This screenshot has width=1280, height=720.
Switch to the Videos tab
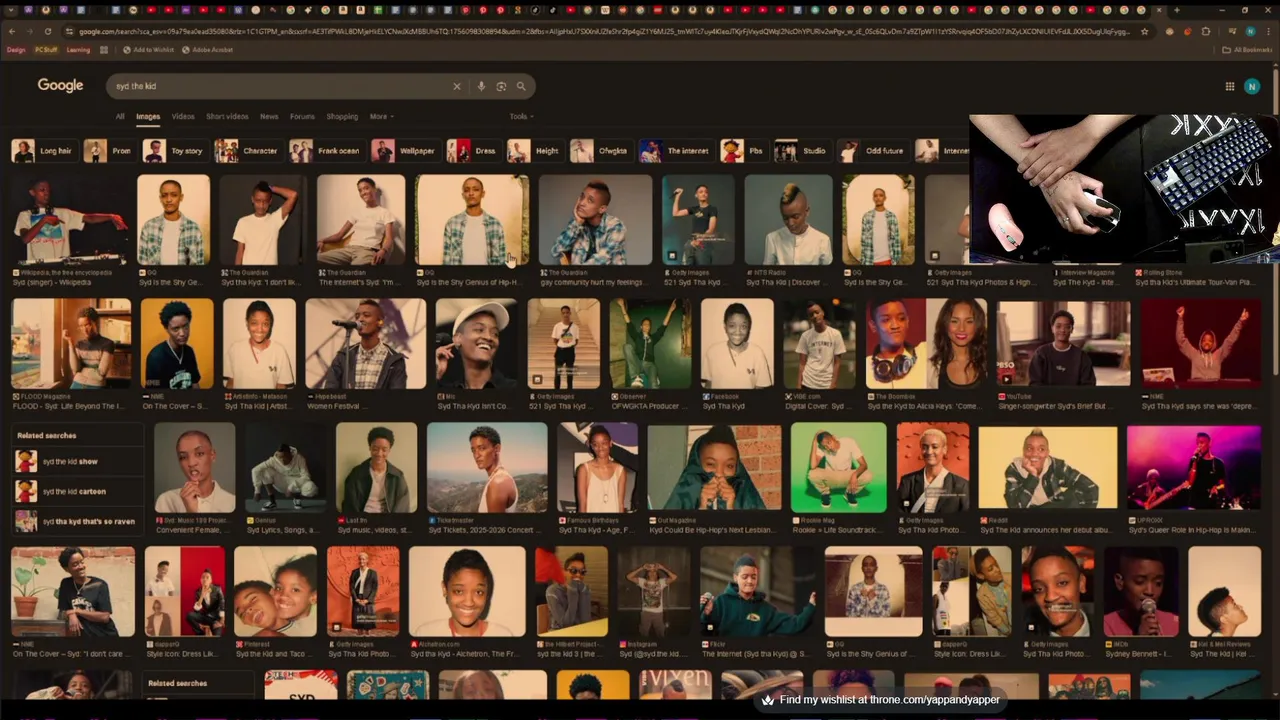[x=183, y=116]
